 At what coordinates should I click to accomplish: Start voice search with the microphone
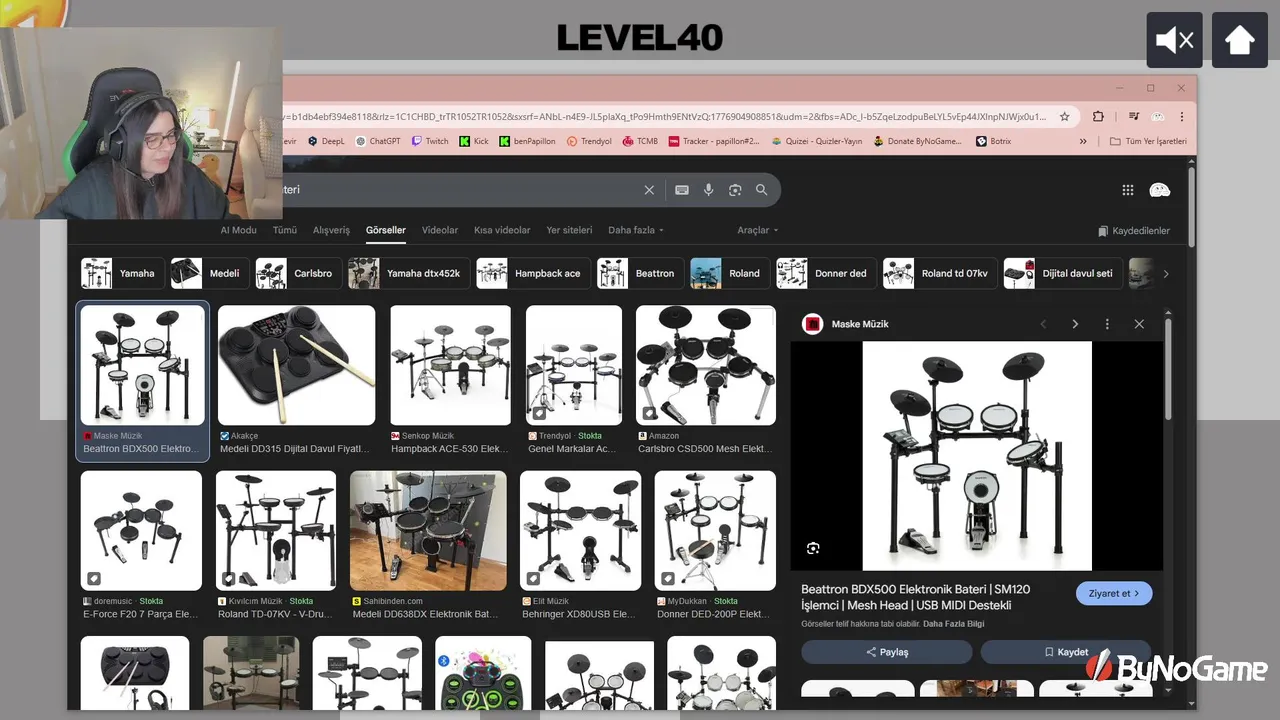coord(709,190)
